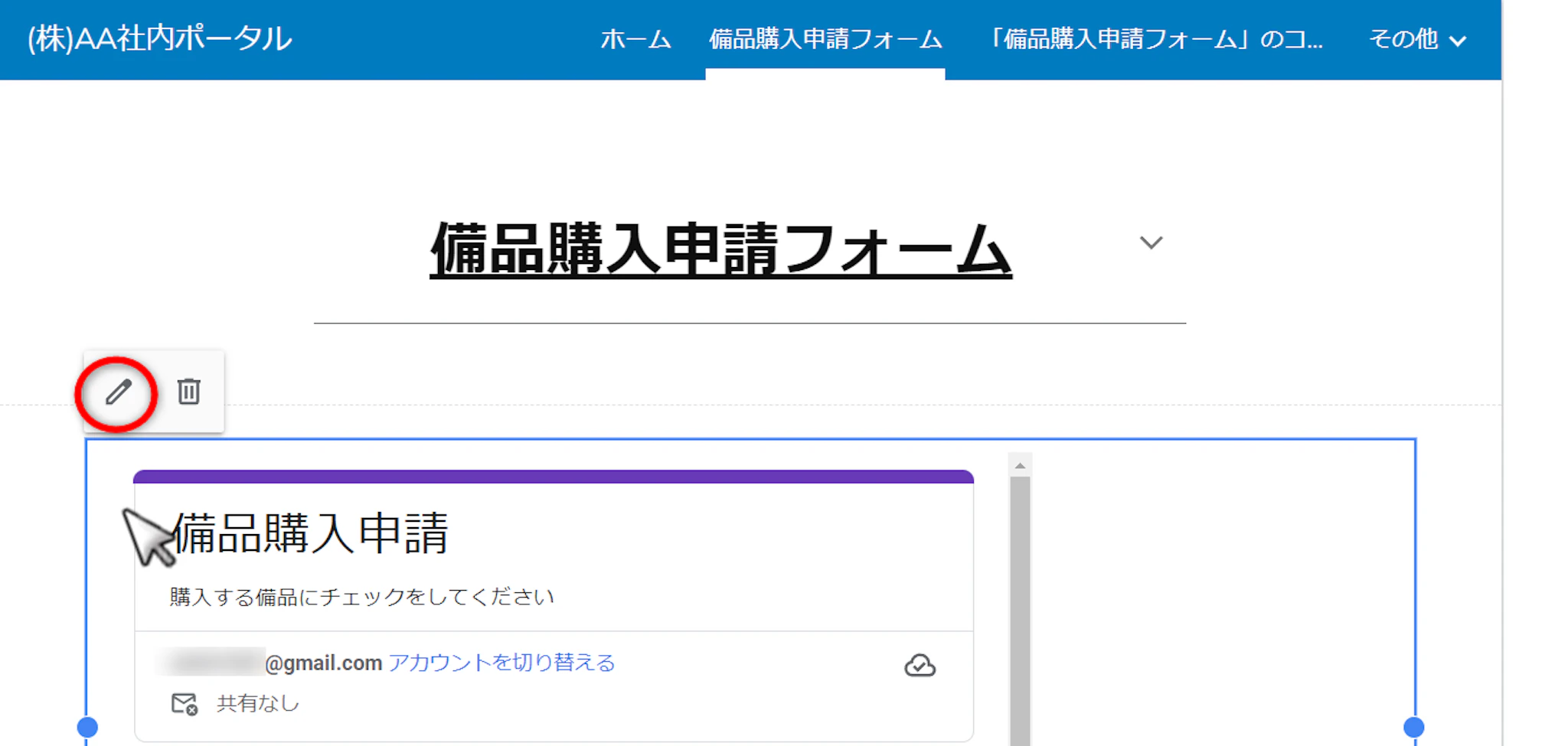Viewport: 1568px width, 746px height.
Task: Select the 備品購入申請フォーム navigation tab
Action: coord(825,39)
